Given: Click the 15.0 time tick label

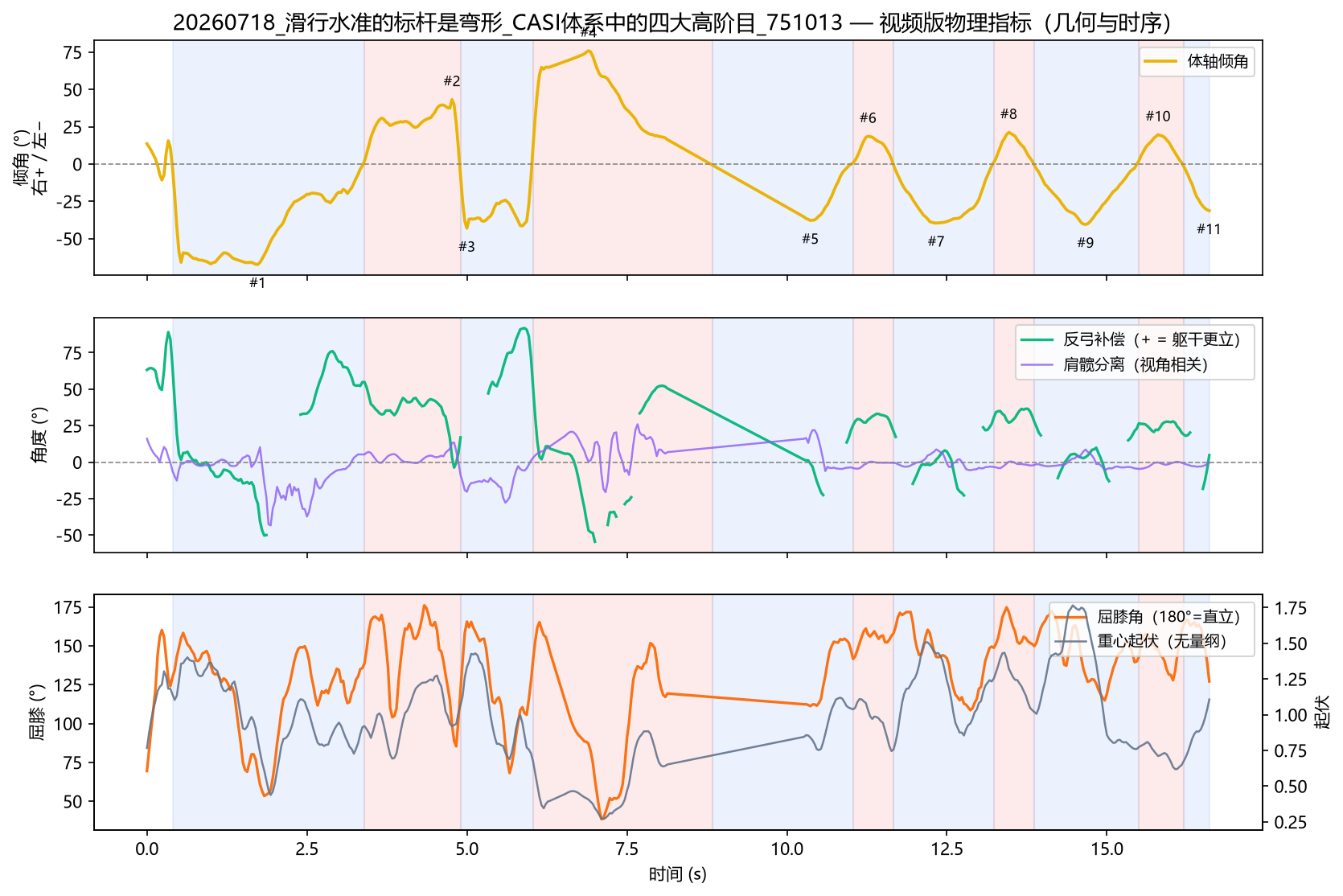Looking at the screenshot, I should [x=1107, y=849].
